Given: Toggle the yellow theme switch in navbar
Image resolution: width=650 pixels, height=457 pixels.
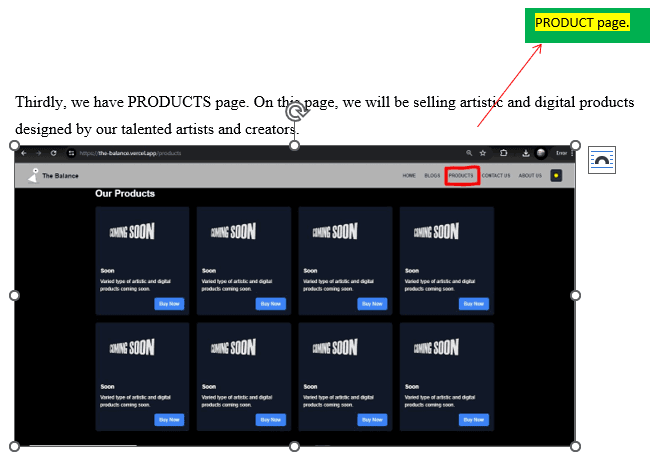Looking at the screenshot, I should point(556,176).
